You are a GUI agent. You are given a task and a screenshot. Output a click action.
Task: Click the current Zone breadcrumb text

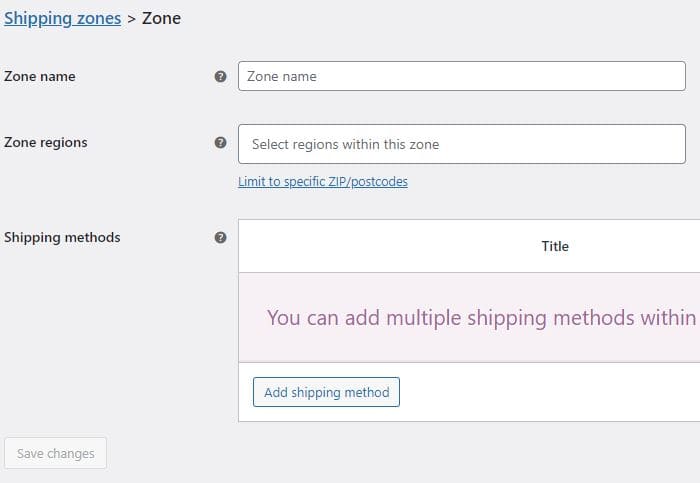click(162, 18)
